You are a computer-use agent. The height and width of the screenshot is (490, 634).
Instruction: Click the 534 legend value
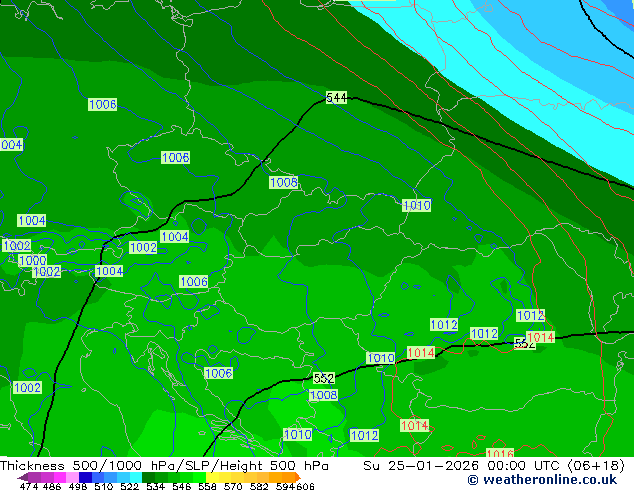[x=155, y=486]
